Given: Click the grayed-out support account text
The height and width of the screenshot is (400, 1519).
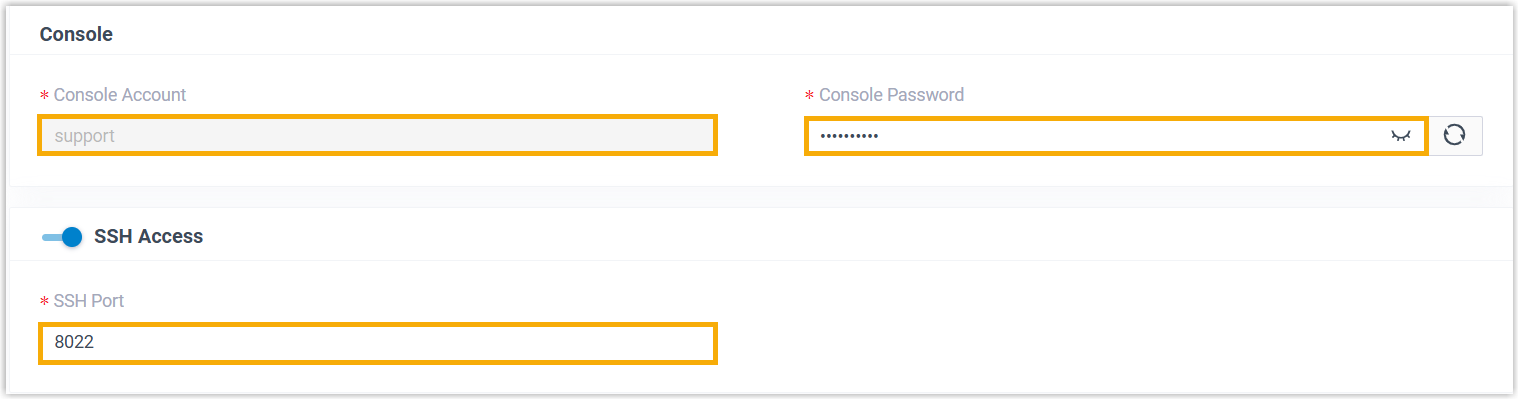Looking at the screenshot, I should click(85, 136).
